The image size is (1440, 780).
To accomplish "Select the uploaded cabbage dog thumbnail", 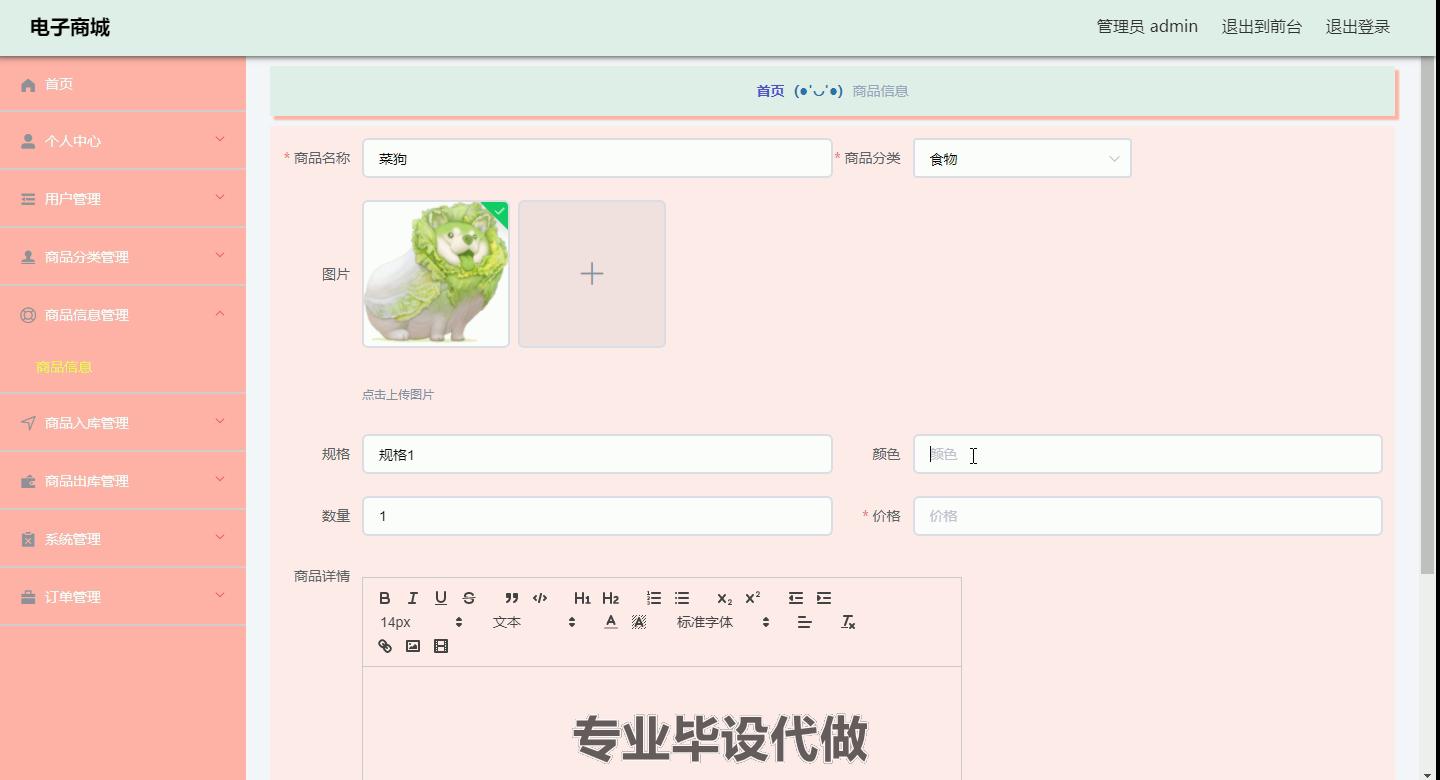I will coord(436,274).
